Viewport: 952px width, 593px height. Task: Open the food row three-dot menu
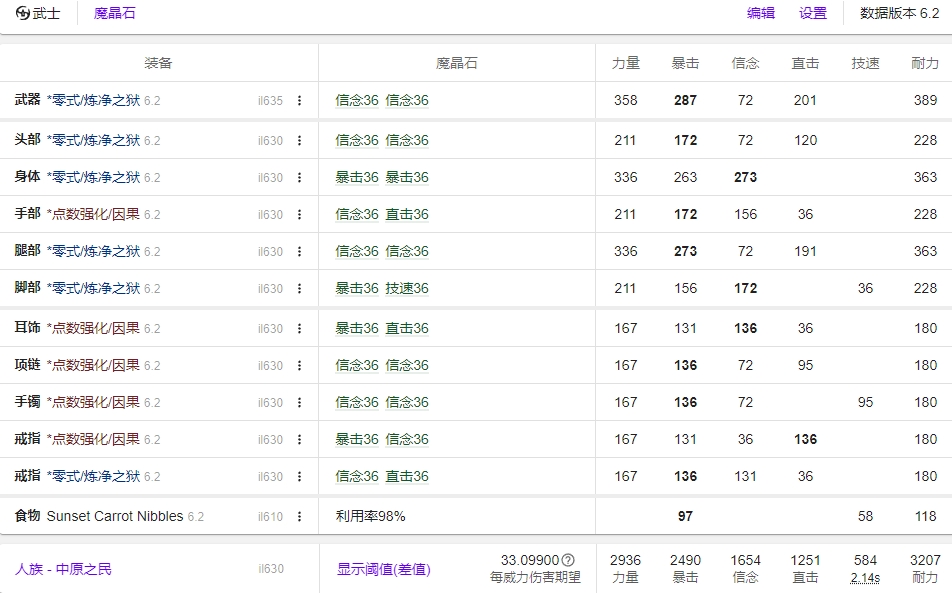click(x=299, y=517)
